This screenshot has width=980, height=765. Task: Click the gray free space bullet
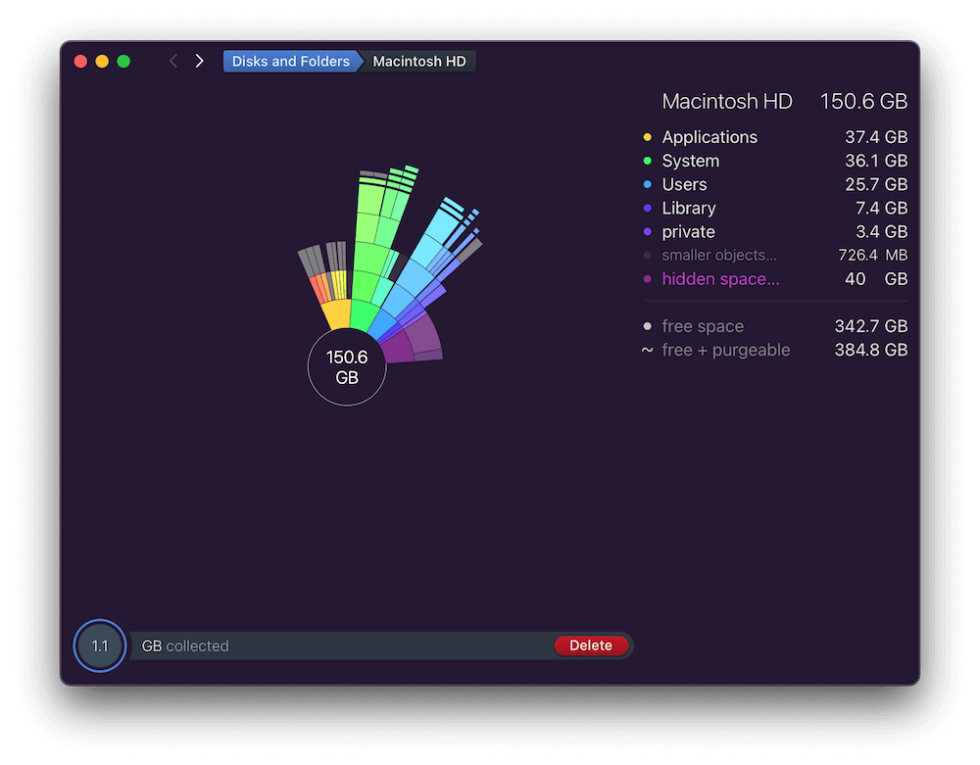pos(648,326)
